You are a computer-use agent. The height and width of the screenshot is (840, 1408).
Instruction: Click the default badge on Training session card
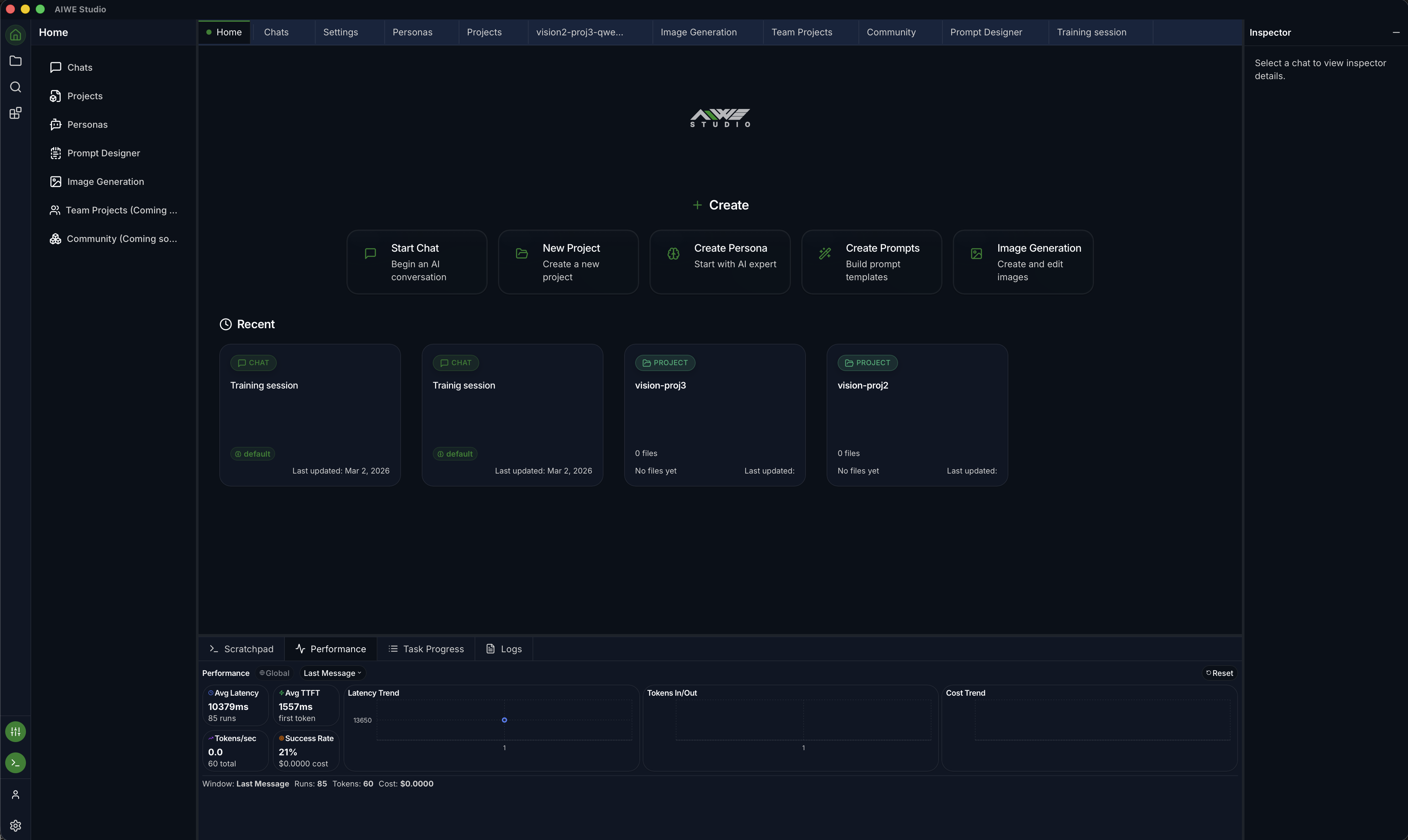tap(252, 454)
